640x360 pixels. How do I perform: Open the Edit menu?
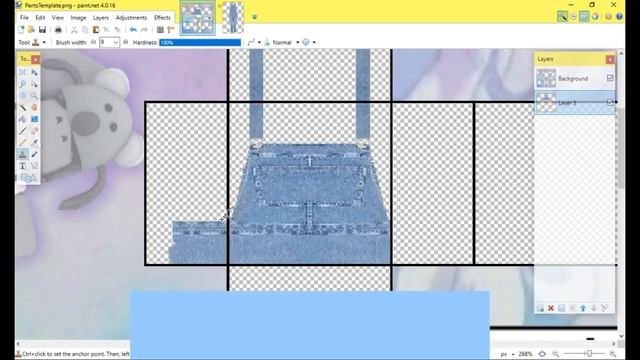point(40,18)
